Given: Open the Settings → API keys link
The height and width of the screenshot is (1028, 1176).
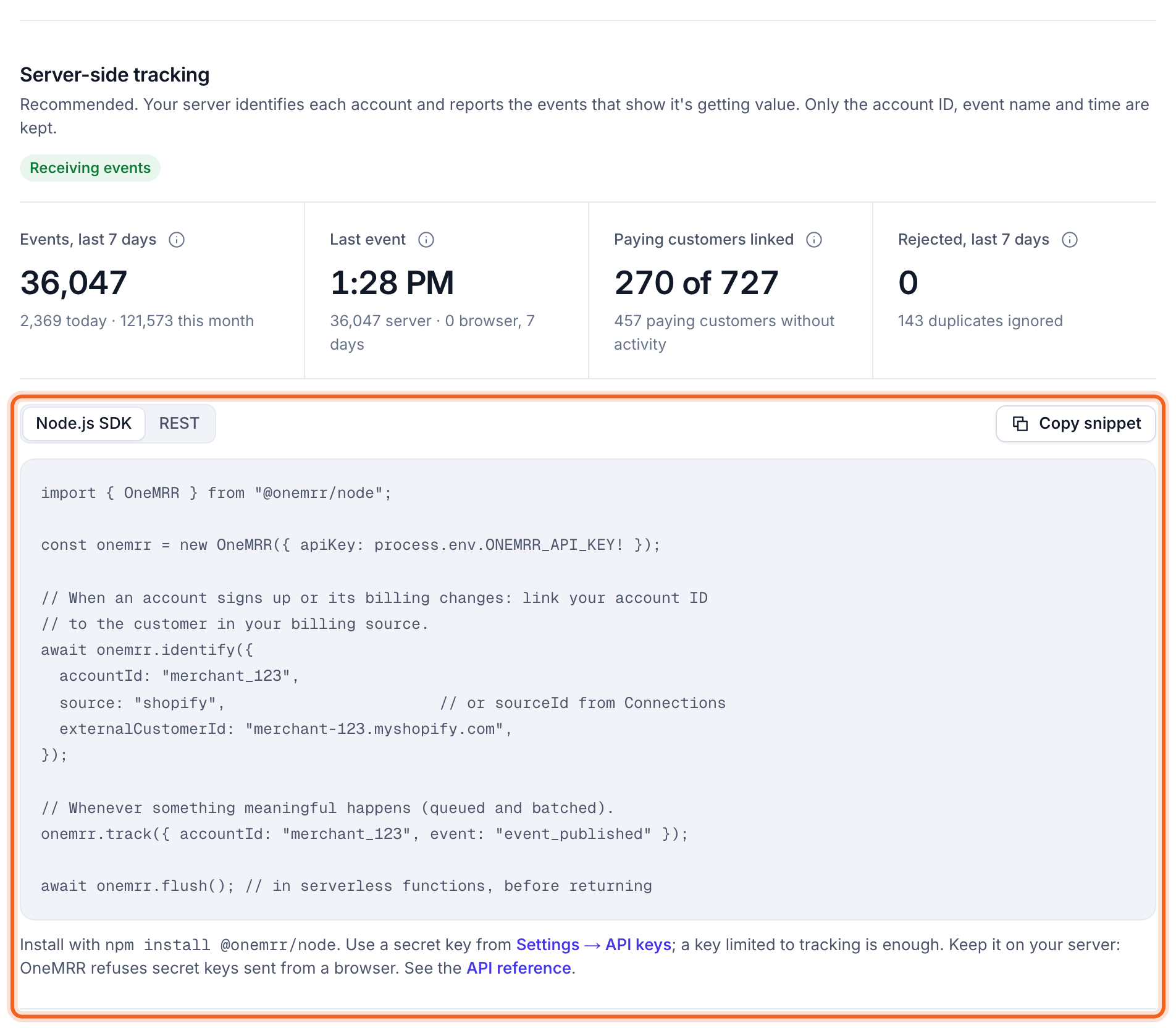Looking at the screenshot, I should 594,945.
